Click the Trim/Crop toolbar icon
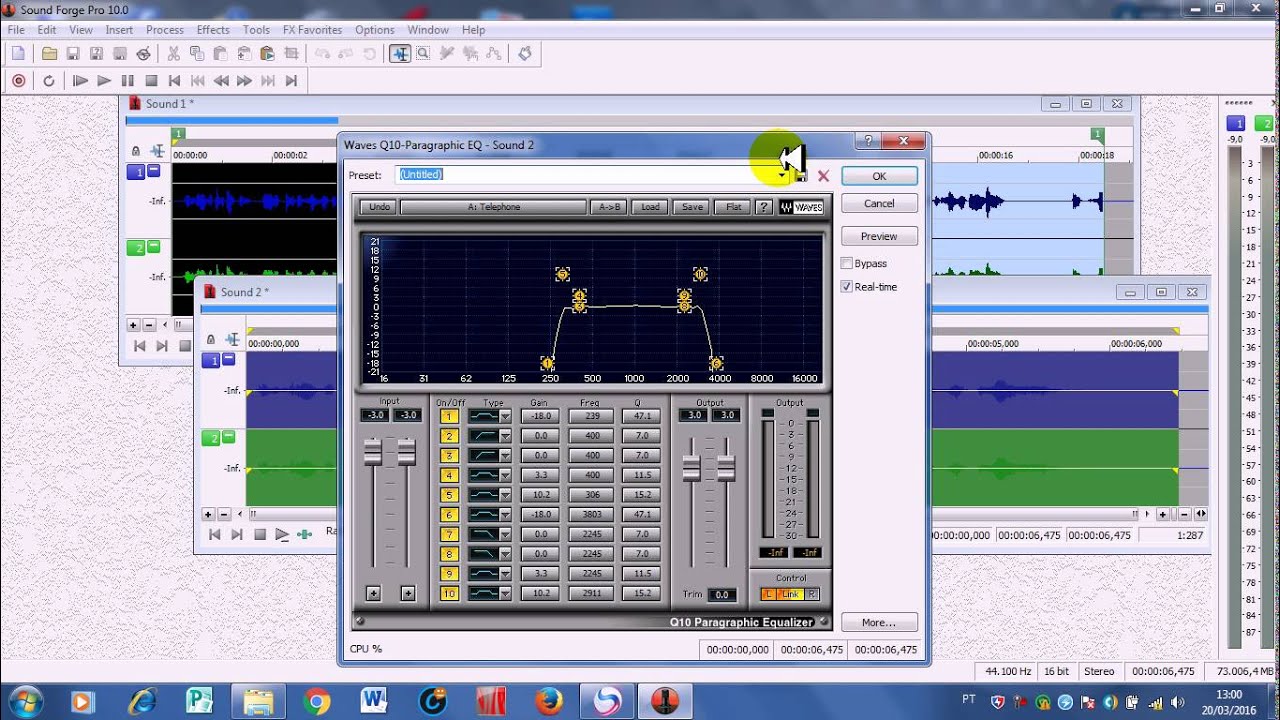 291,54
